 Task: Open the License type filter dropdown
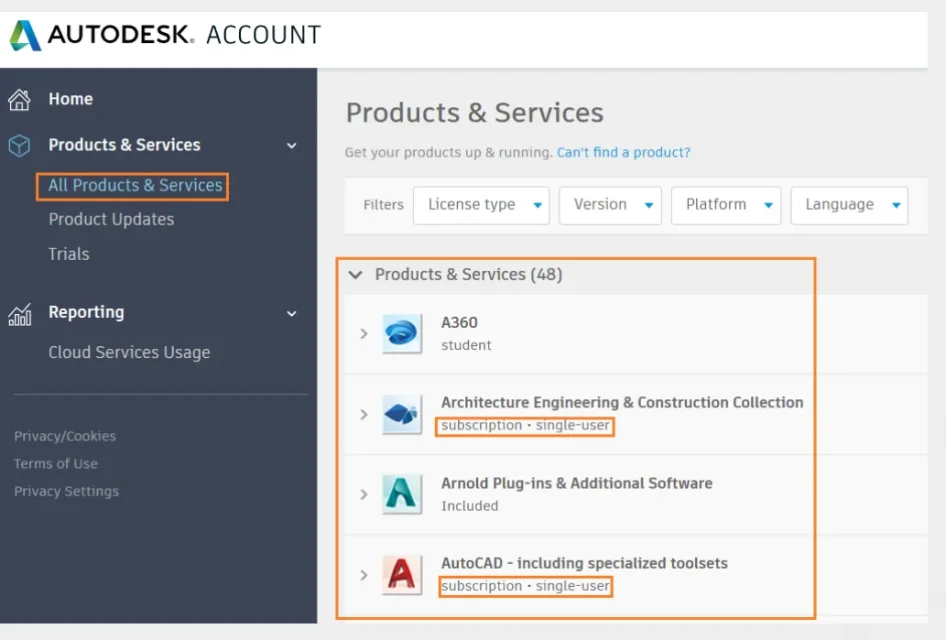[x=481, y=205]
